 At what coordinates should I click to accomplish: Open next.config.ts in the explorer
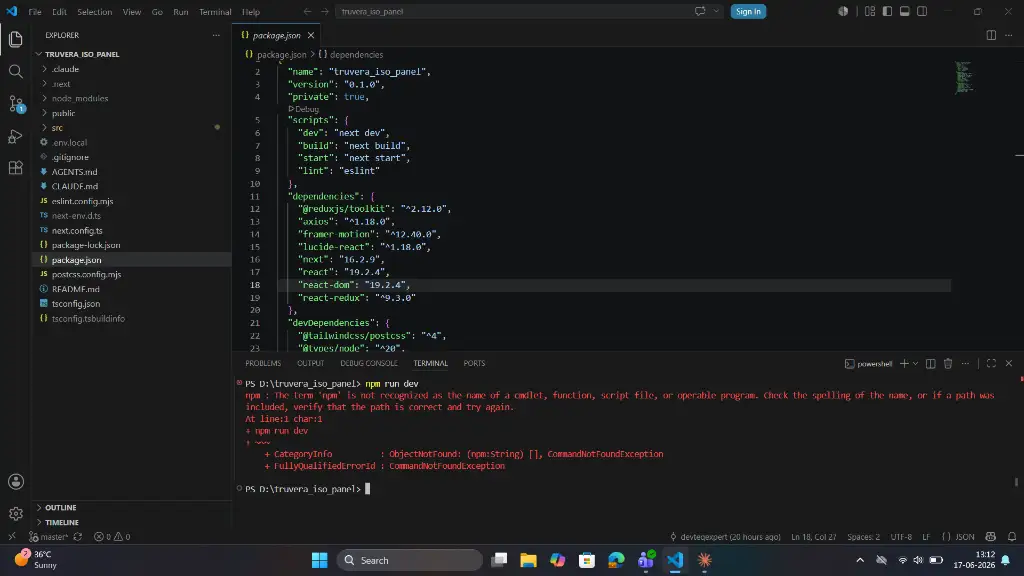point(77,231)
